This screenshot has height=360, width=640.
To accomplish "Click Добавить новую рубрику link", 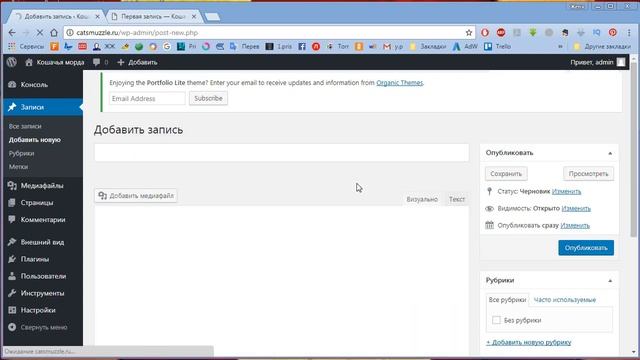I will pyautogui.click(x=529, y=342).
